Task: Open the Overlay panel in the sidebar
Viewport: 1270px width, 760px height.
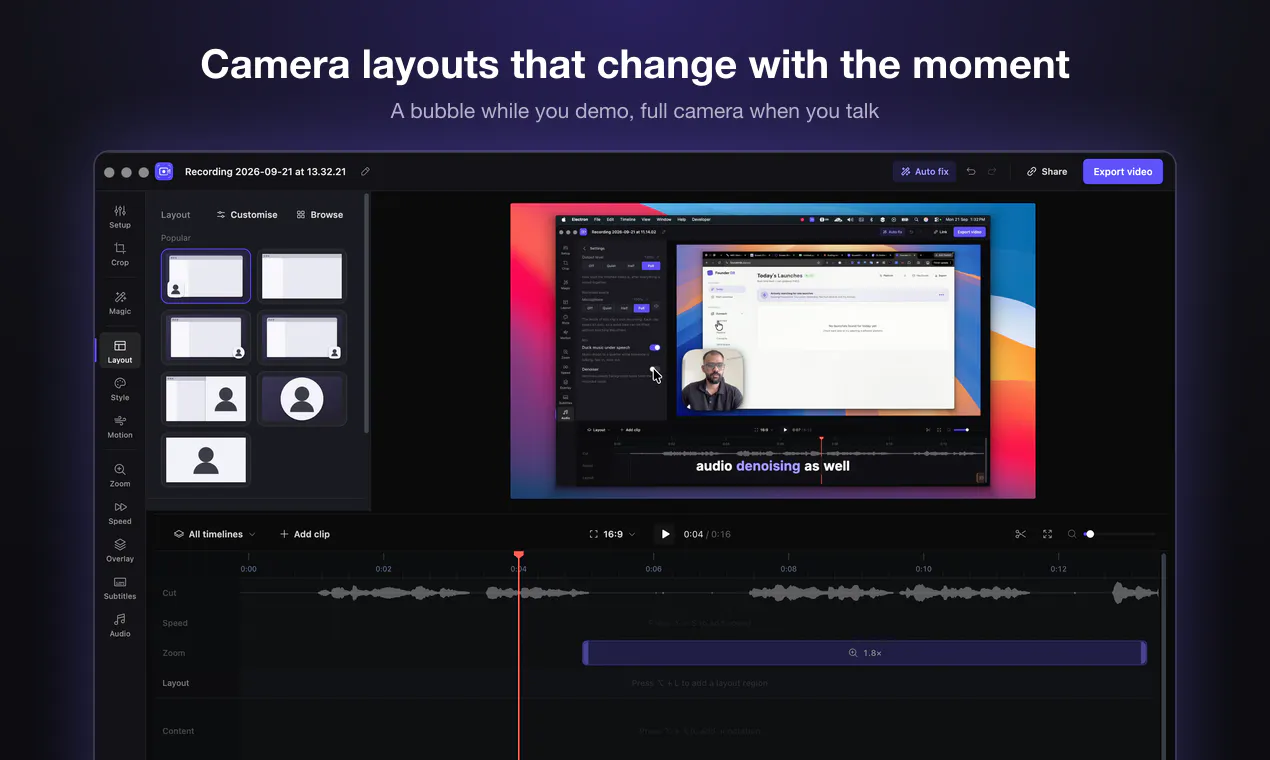Action: 120,550
